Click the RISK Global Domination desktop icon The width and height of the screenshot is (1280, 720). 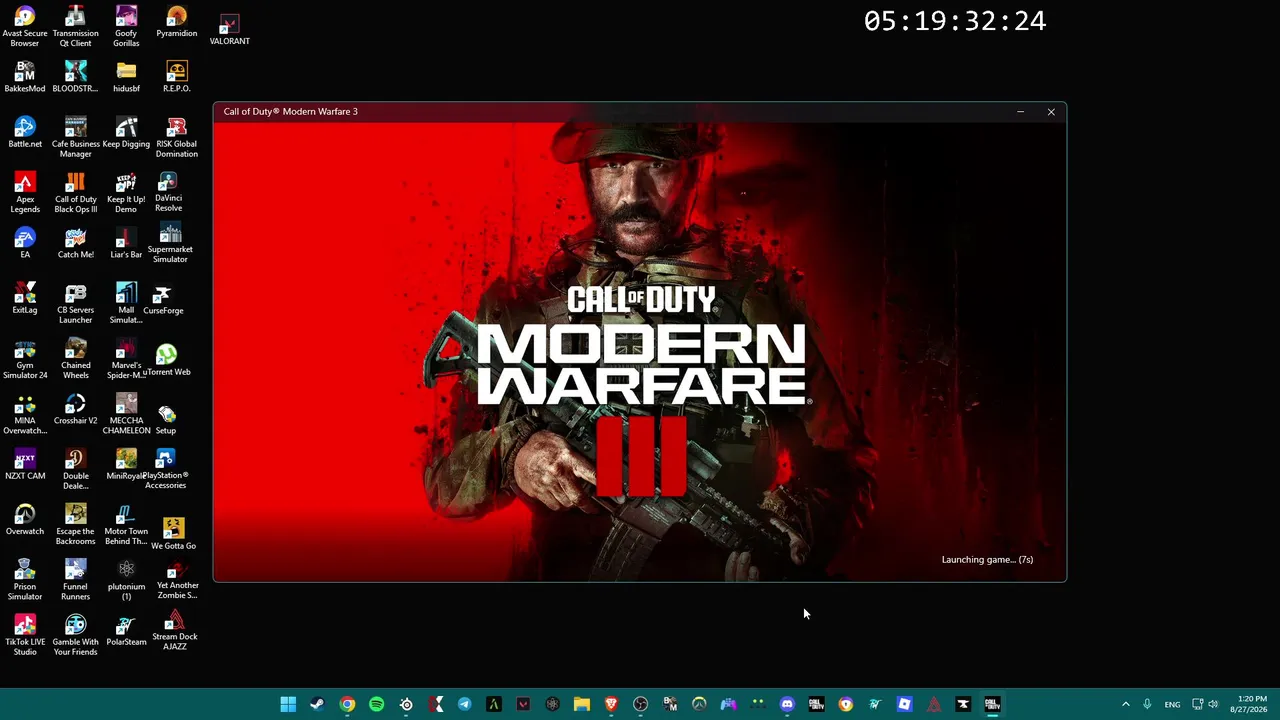(x=176, y=137)
